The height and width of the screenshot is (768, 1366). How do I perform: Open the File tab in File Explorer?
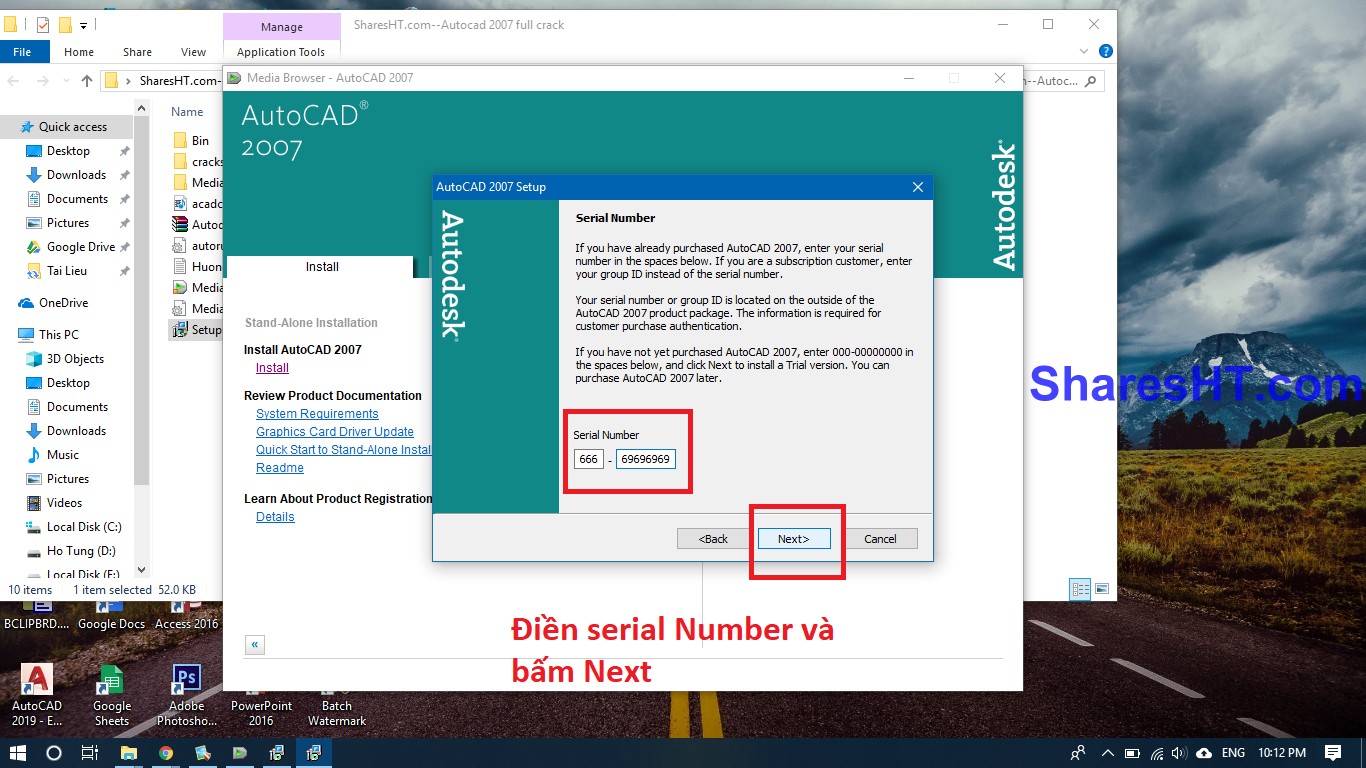pyautogui.click(x=22, y=52)
